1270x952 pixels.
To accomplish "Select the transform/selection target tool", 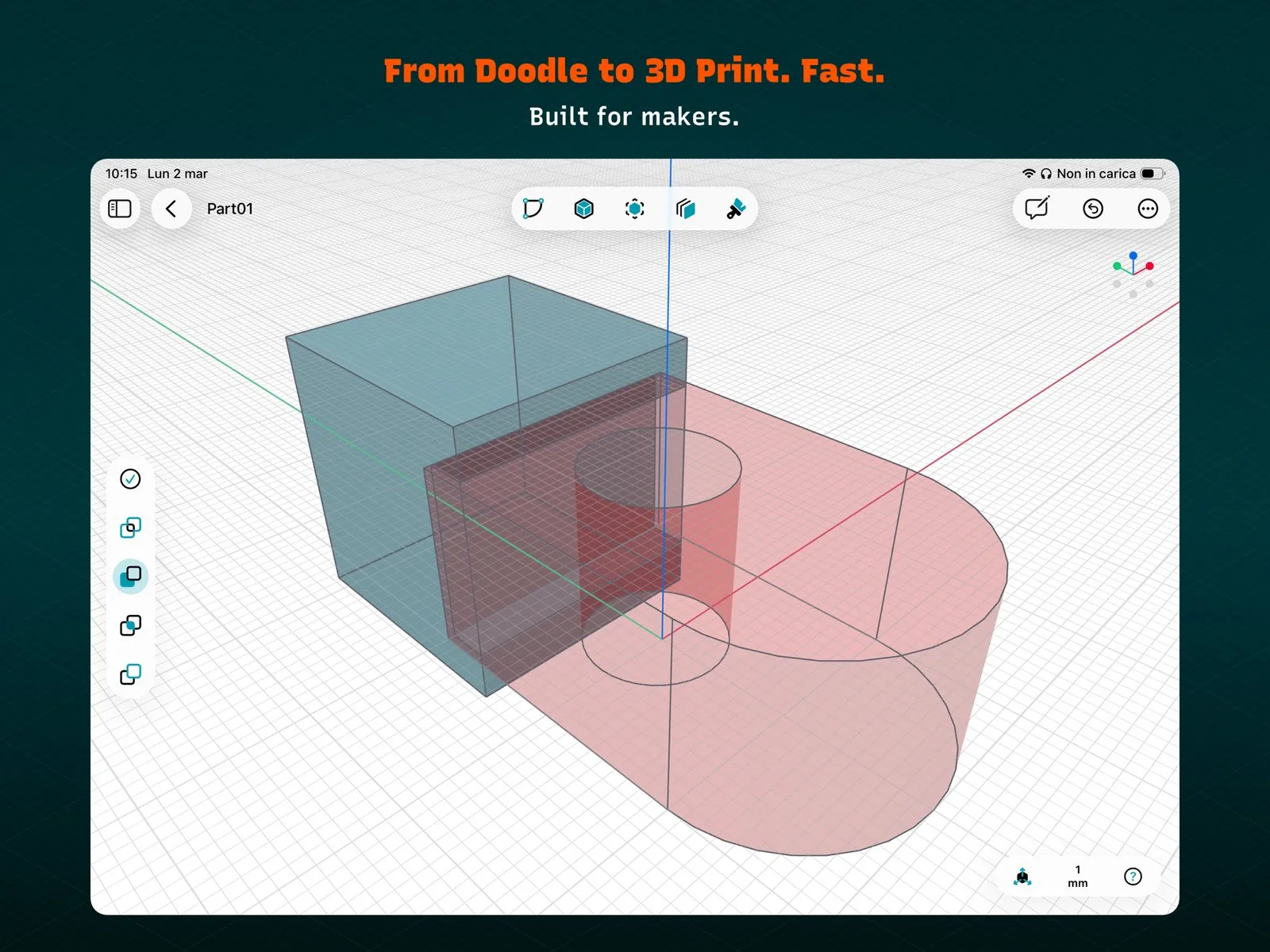I will [635, 209].
